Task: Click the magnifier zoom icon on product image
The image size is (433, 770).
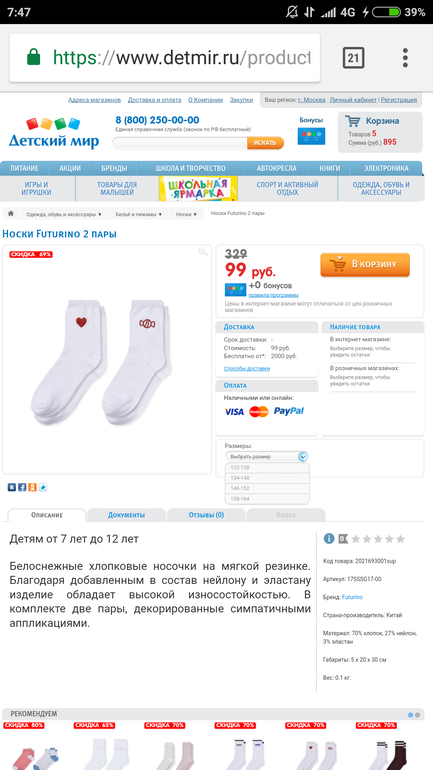Action: (203, 252)
